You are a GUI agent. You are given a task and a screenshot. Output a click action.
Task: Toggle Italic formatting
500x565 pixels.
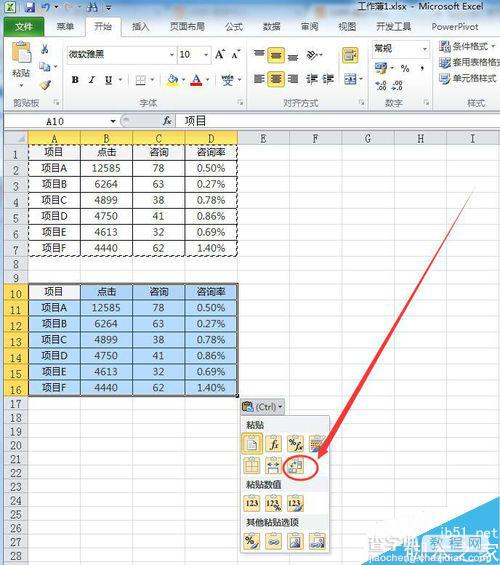click(92, 80)
